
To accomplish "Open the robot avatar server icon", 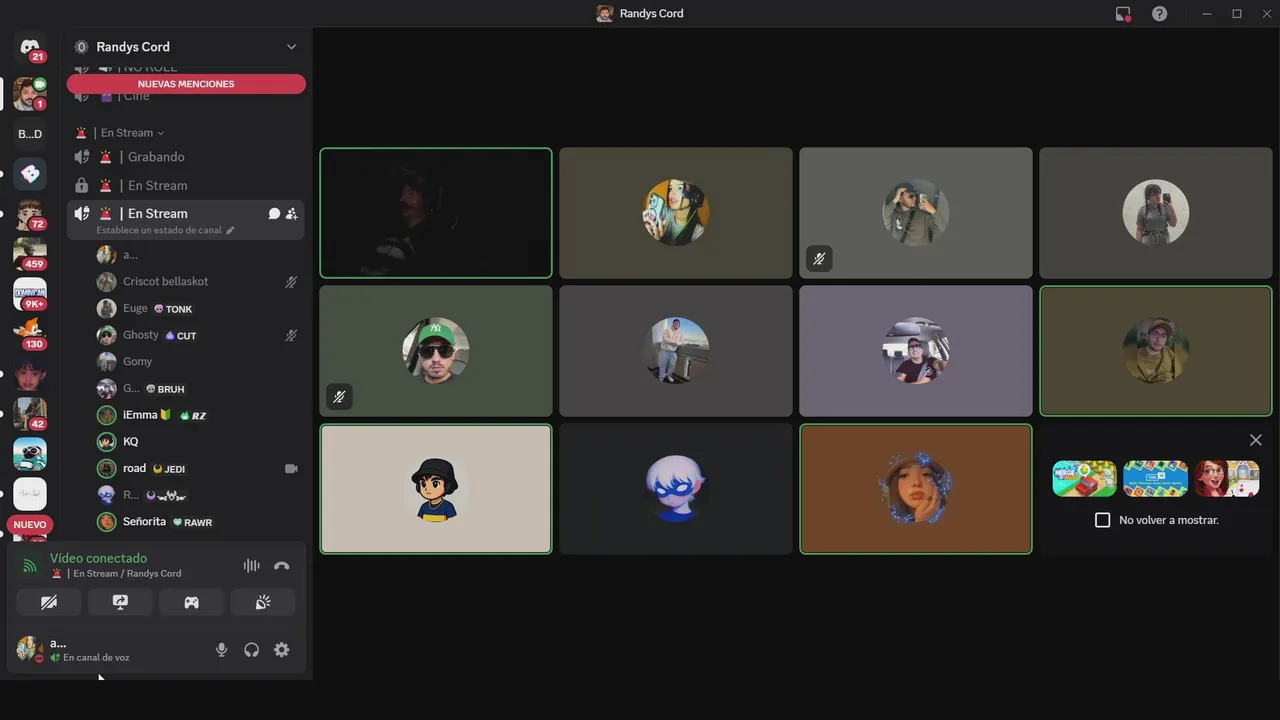I will (30, 454).
